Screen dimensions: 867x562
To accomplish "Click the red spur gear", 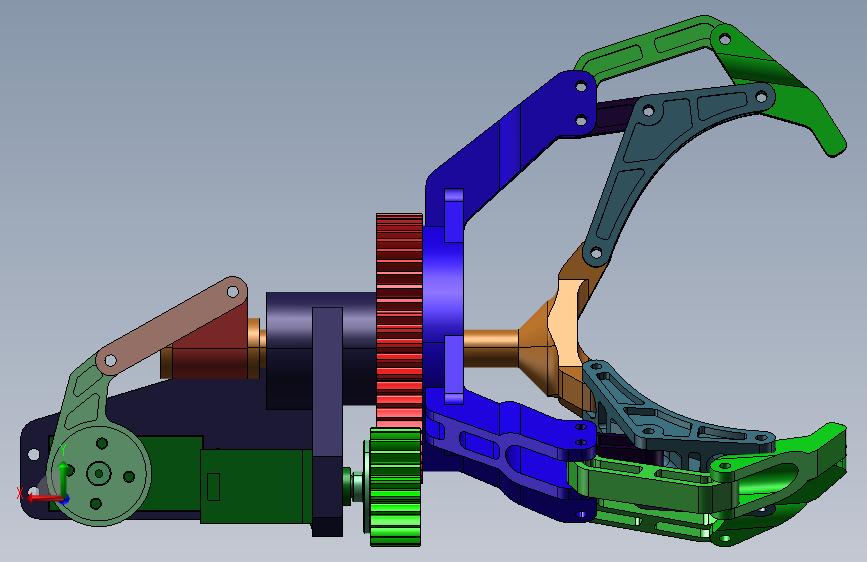I will tap(399, 321).
